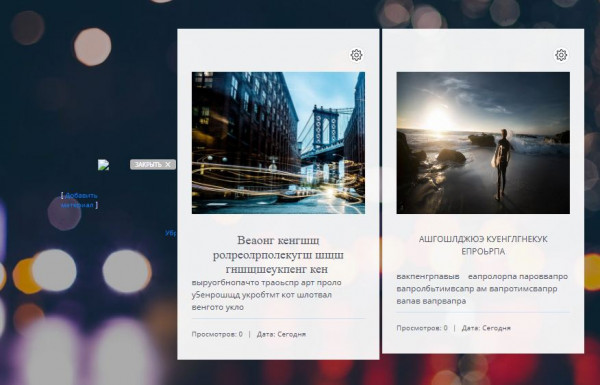Open the surfer on beach photo
Screen dimensions: 600x385
[483, 143]
